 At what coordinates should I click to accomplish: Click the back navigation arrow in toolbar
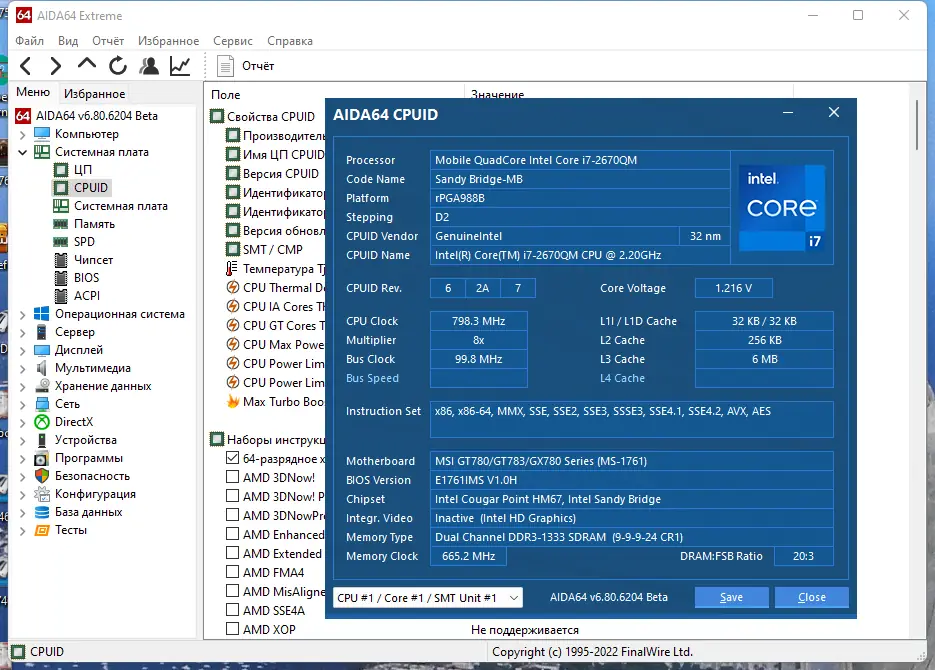pyautogui.click(x=26, y=66)
